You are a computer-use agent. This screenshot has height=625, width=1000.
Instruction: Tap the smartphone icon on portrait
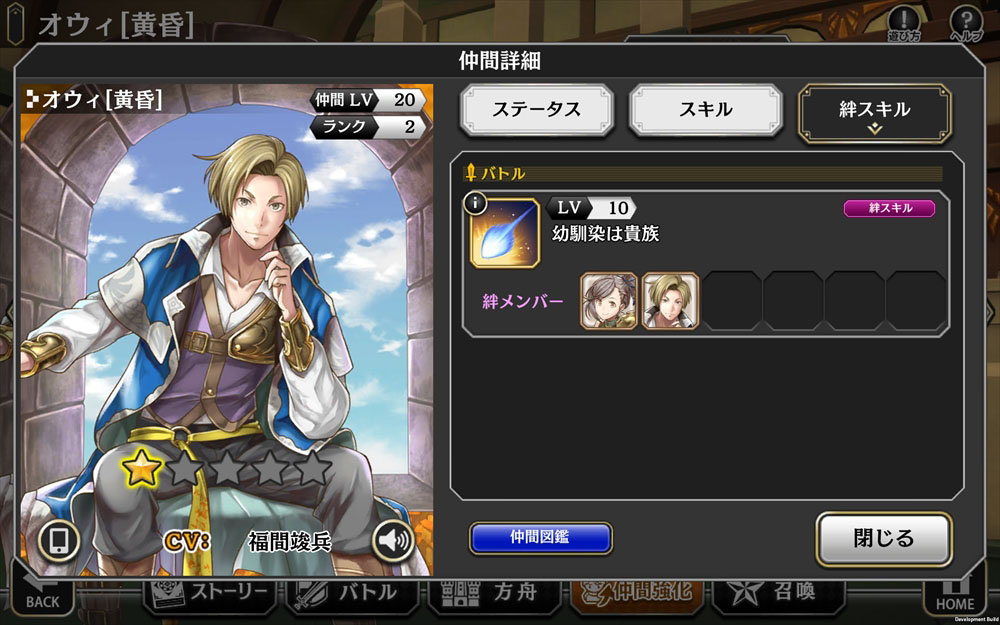click(x=59, y=541)
